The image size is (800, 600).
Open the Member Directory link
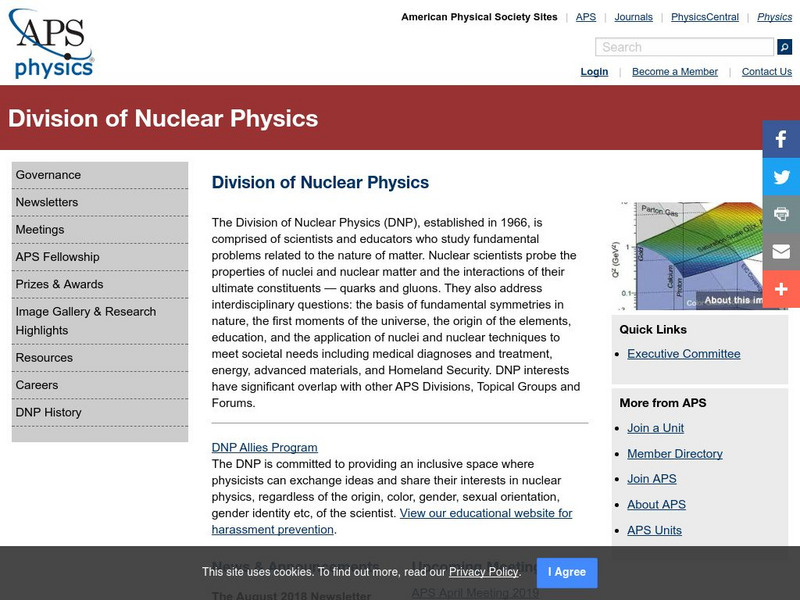point(674,454)
